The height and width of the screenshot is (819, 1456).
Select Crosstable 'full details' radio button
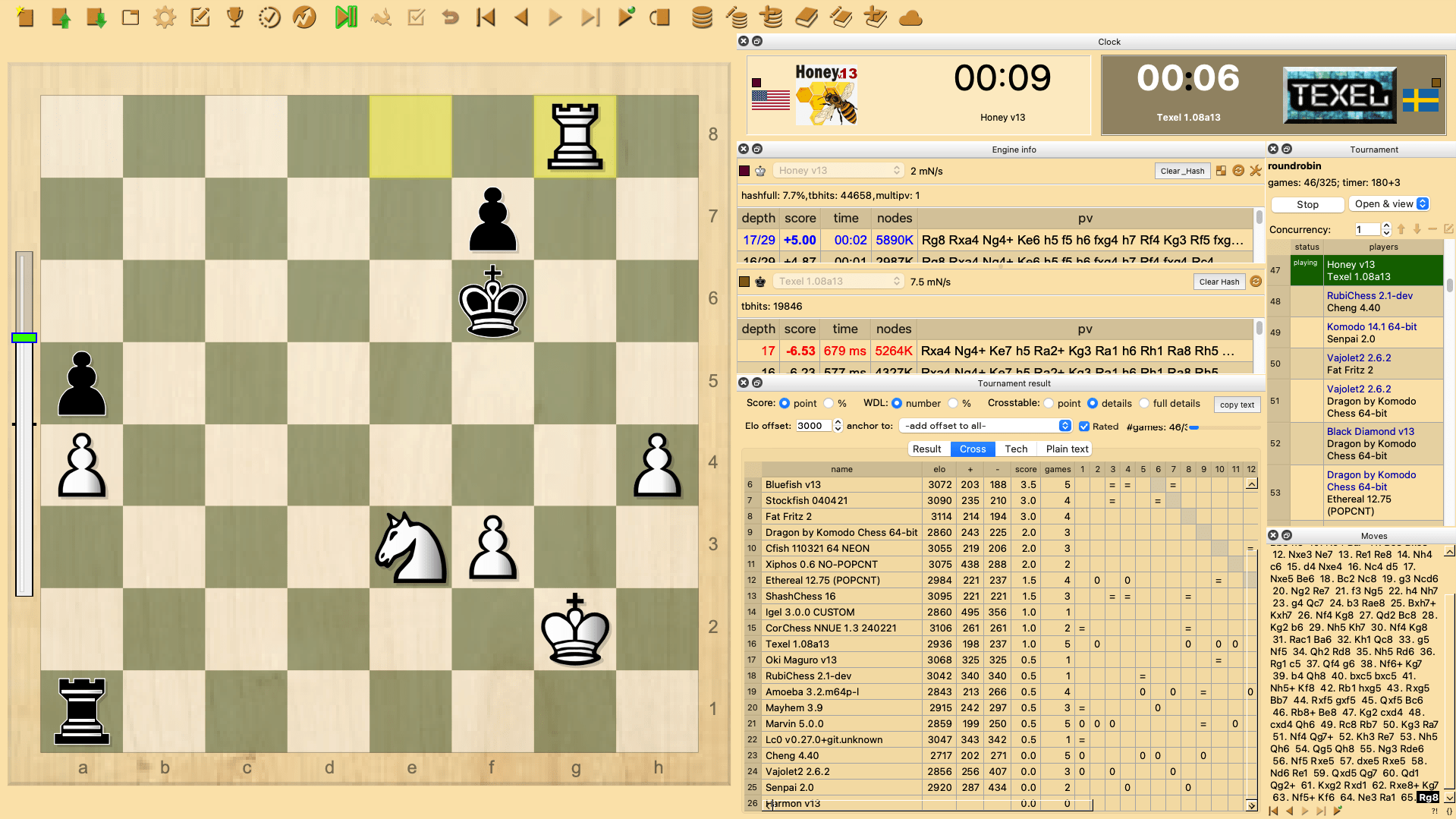[1144, 403]
